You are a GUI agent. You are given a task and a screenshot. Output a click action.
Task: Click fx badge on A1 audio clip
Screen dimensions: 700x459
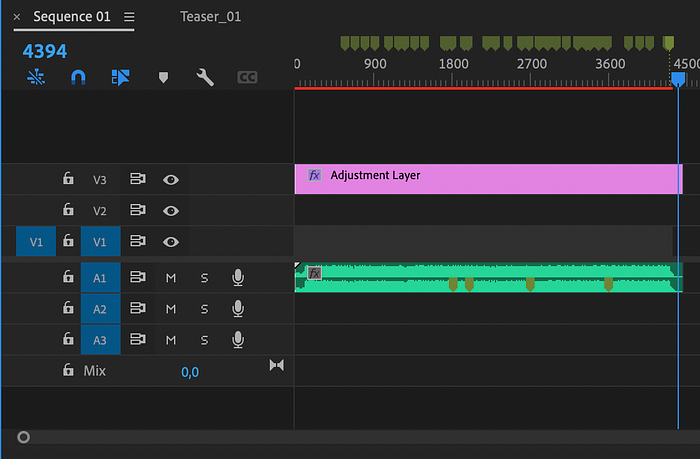315,273
